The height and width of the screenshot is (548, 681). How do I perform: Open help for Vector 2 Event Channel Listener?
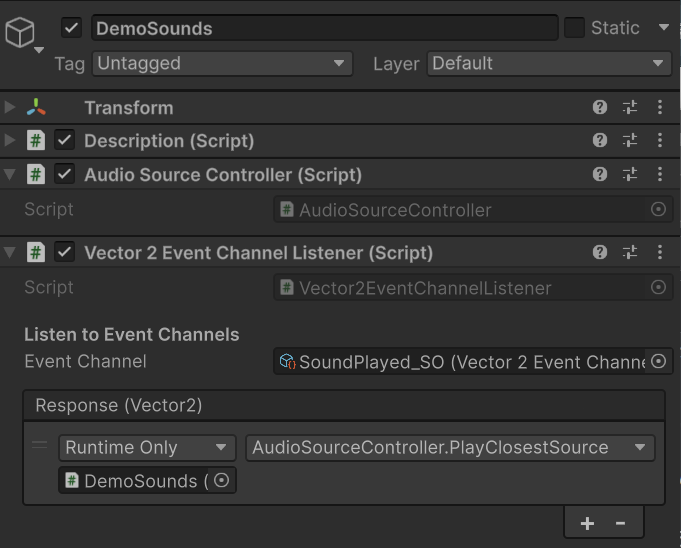click(600, 252)
